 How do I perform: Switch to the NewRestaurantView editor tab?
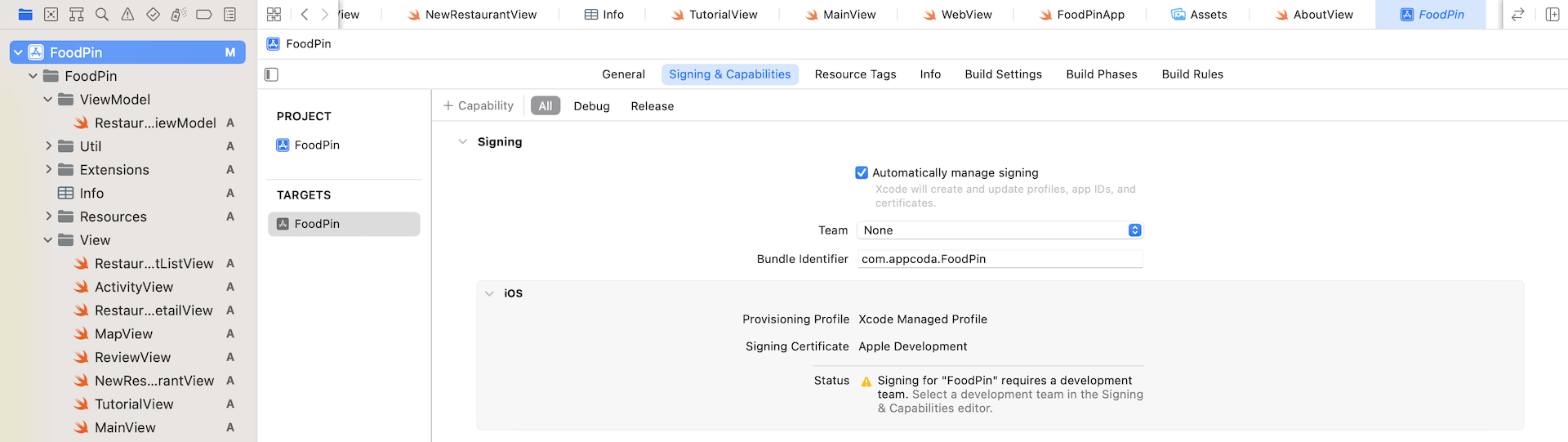[472, 15]
